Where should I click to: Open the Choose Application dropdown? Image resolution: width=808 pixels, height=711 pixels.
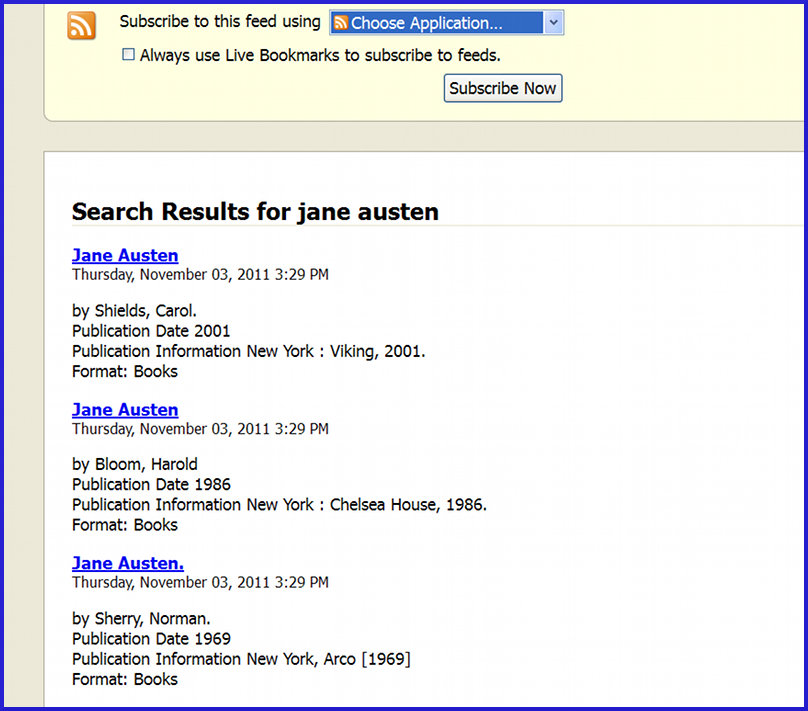point(446,23)
